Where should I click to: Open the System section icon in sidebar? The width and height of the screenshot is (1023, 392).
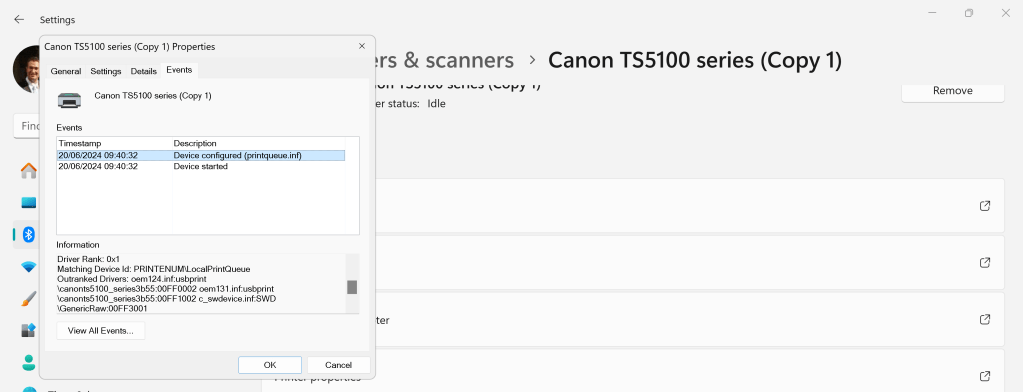(29, 203)
